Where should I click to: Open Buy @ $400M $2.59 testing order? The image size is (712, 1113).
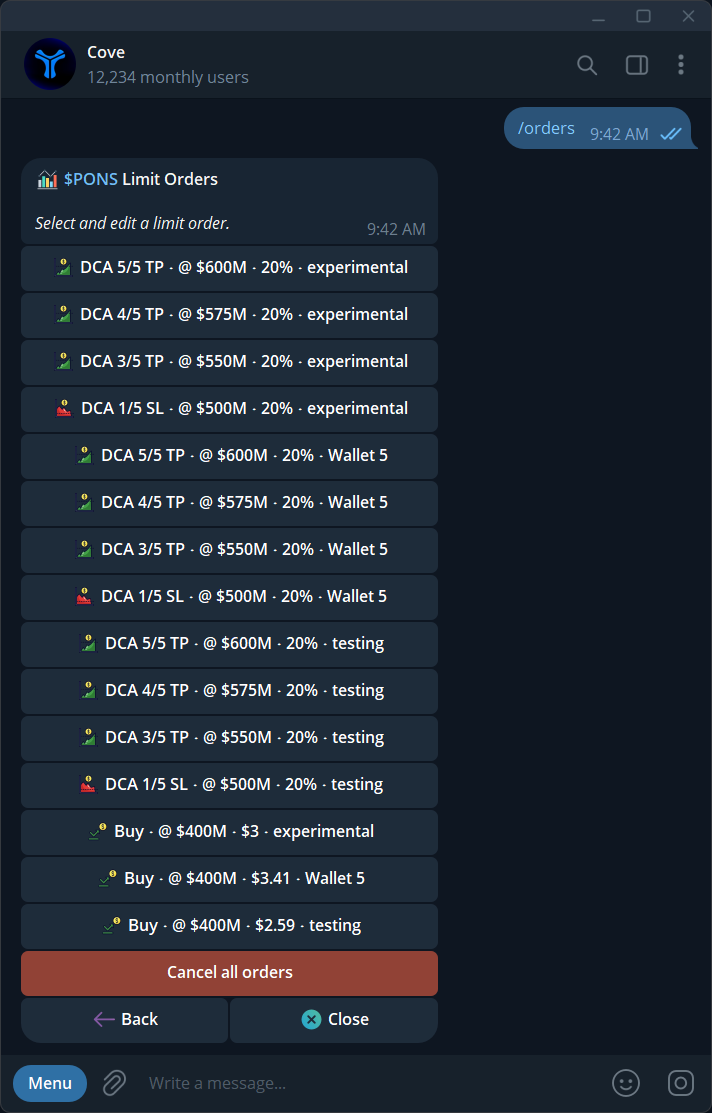coord(229,926)
